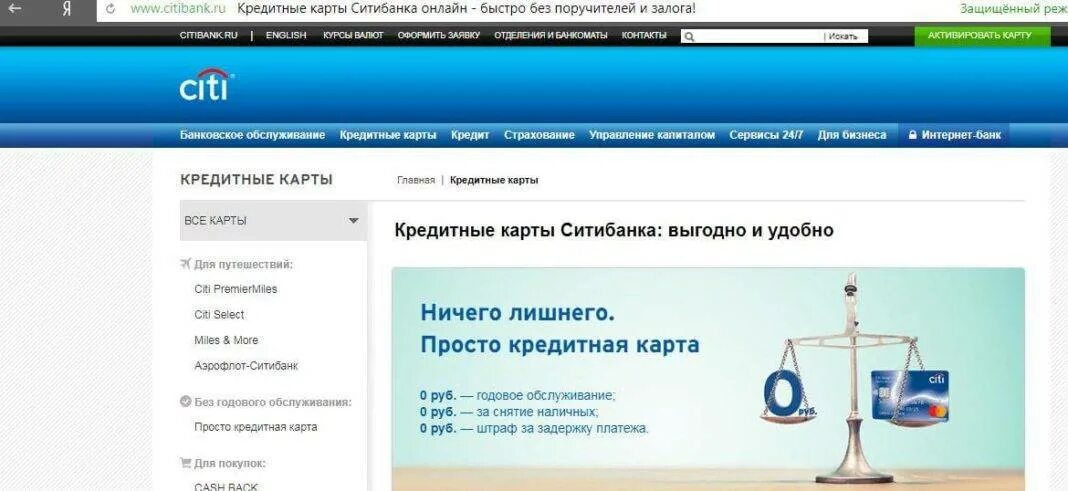Click the '0 руб. — за снятие наличных' line
The image size is (1068, 491).
click(x=509, y=412)
